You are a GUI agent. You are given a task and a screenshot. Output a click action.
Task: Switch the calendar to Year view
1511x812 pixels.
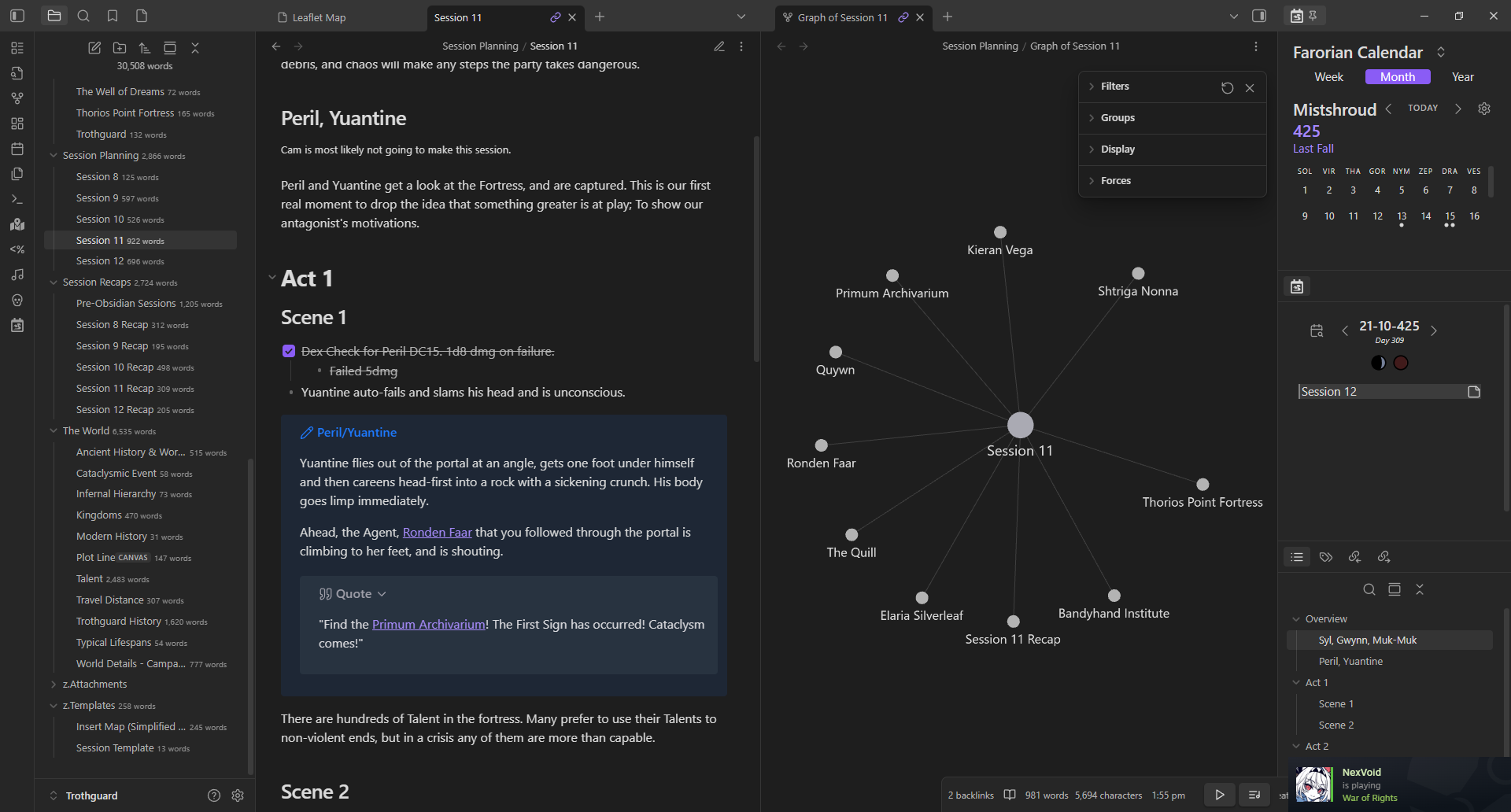tap(1462, 76)
